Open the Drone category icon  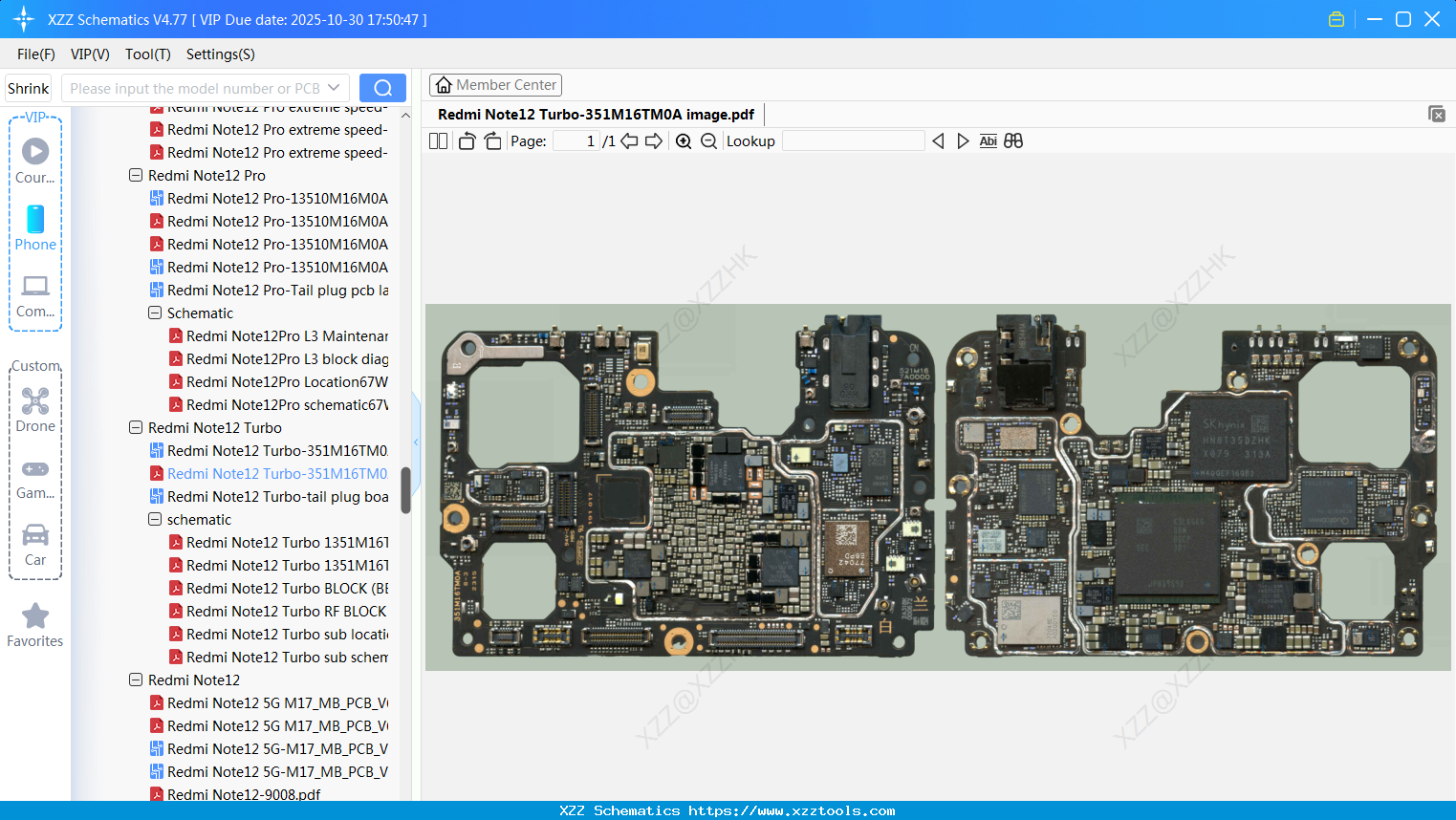(35, 401)
